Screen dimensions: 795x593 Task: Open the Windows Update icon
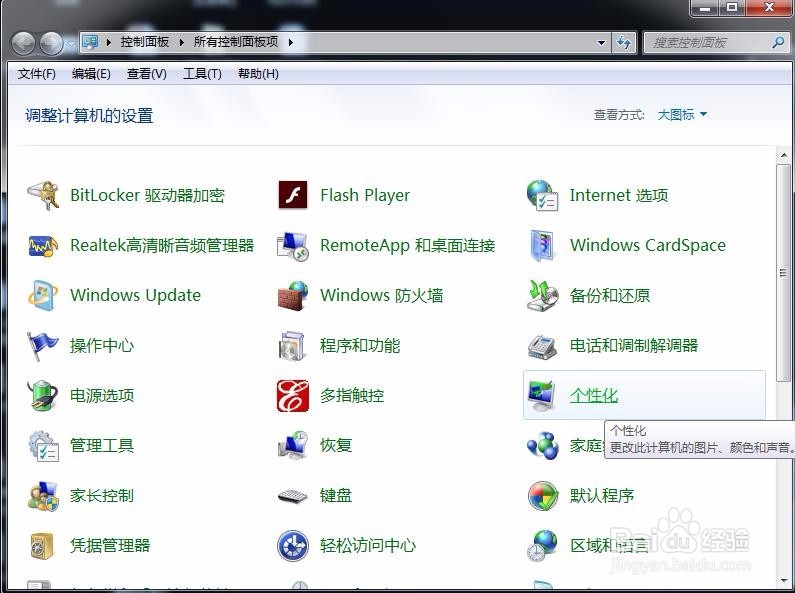(43, 295)
